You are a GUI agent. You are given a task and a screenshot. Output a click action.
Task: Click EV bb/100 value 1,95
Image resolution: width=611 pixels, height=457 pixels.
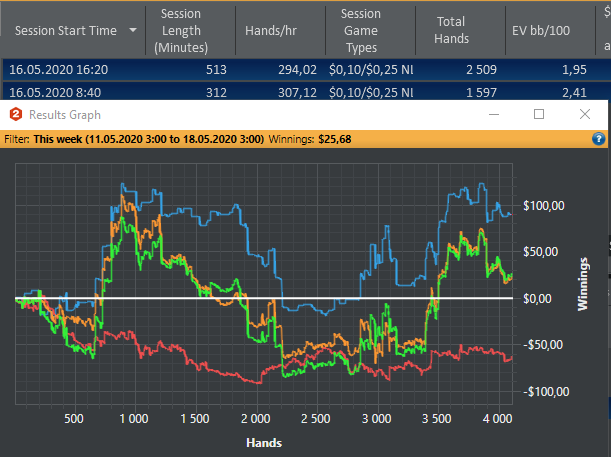click(574, 70)
